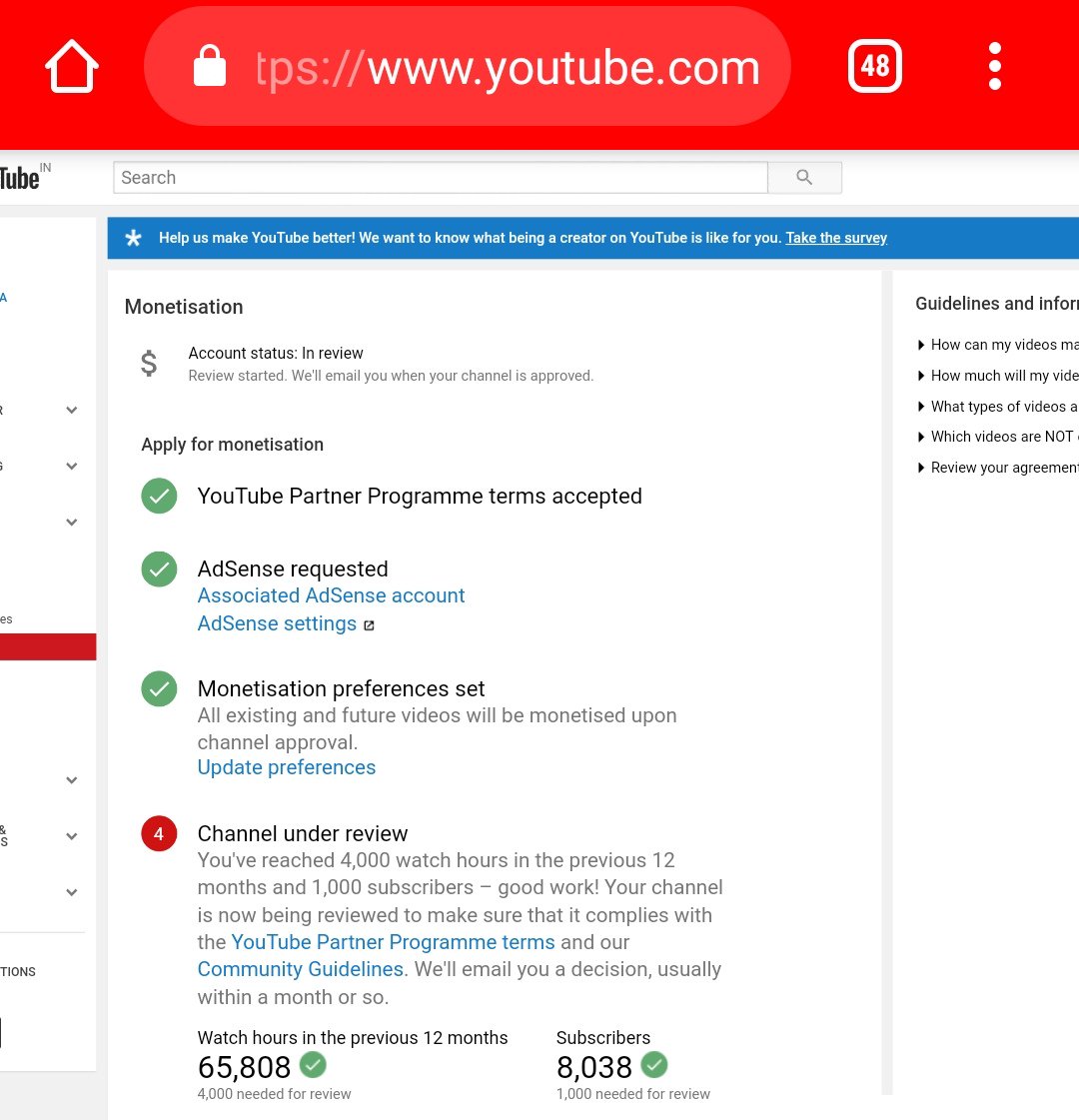This screenshot has width=1079, height=1120.
Task: Expand the last sidebar chevron above 'TIONS'
Action: pos(71,892)
